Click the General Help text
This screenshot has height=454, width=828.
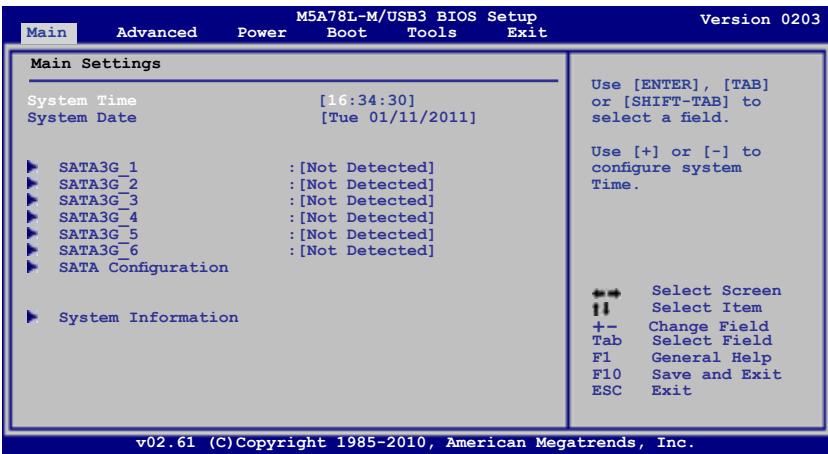(x=711, y=357)
